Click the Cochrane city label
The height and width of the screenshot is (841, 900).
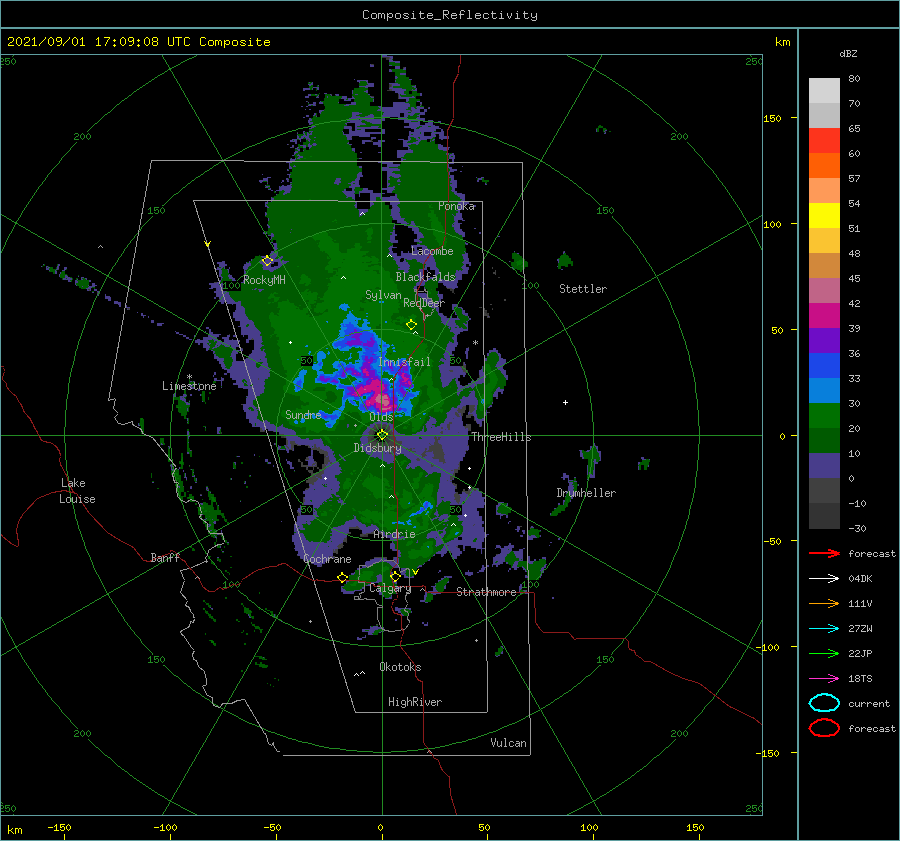point(327,559)
